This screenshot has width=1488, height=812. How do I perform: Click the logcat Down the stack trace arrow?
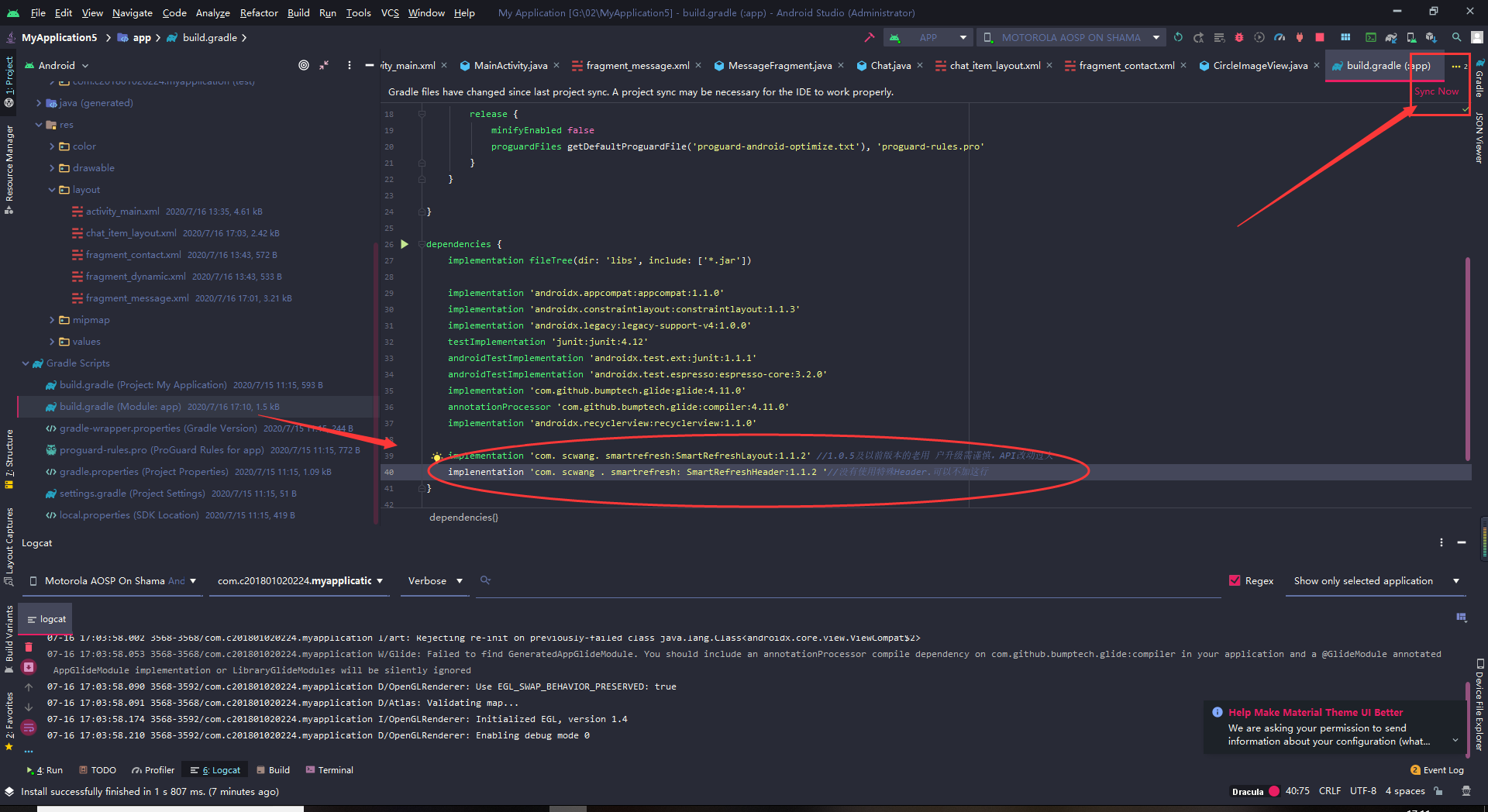tap(29, 707)
